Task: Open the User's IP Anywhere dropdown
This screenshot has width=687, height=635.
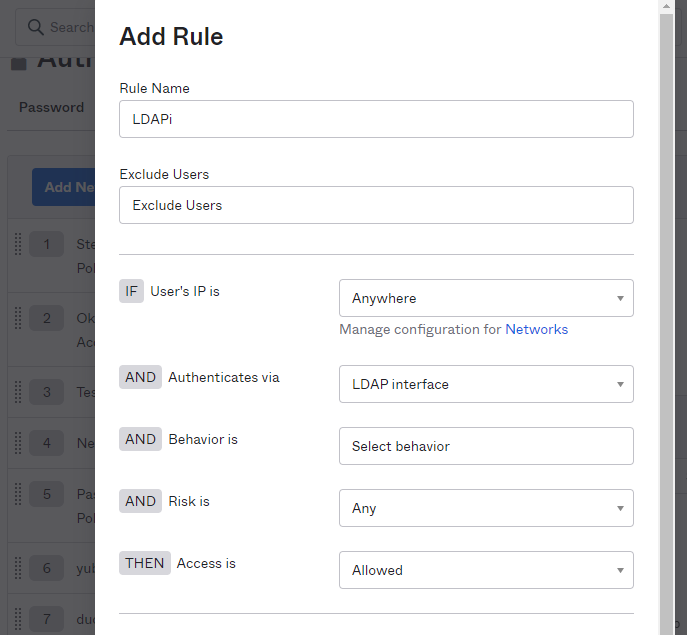Action: coord(486,298)
